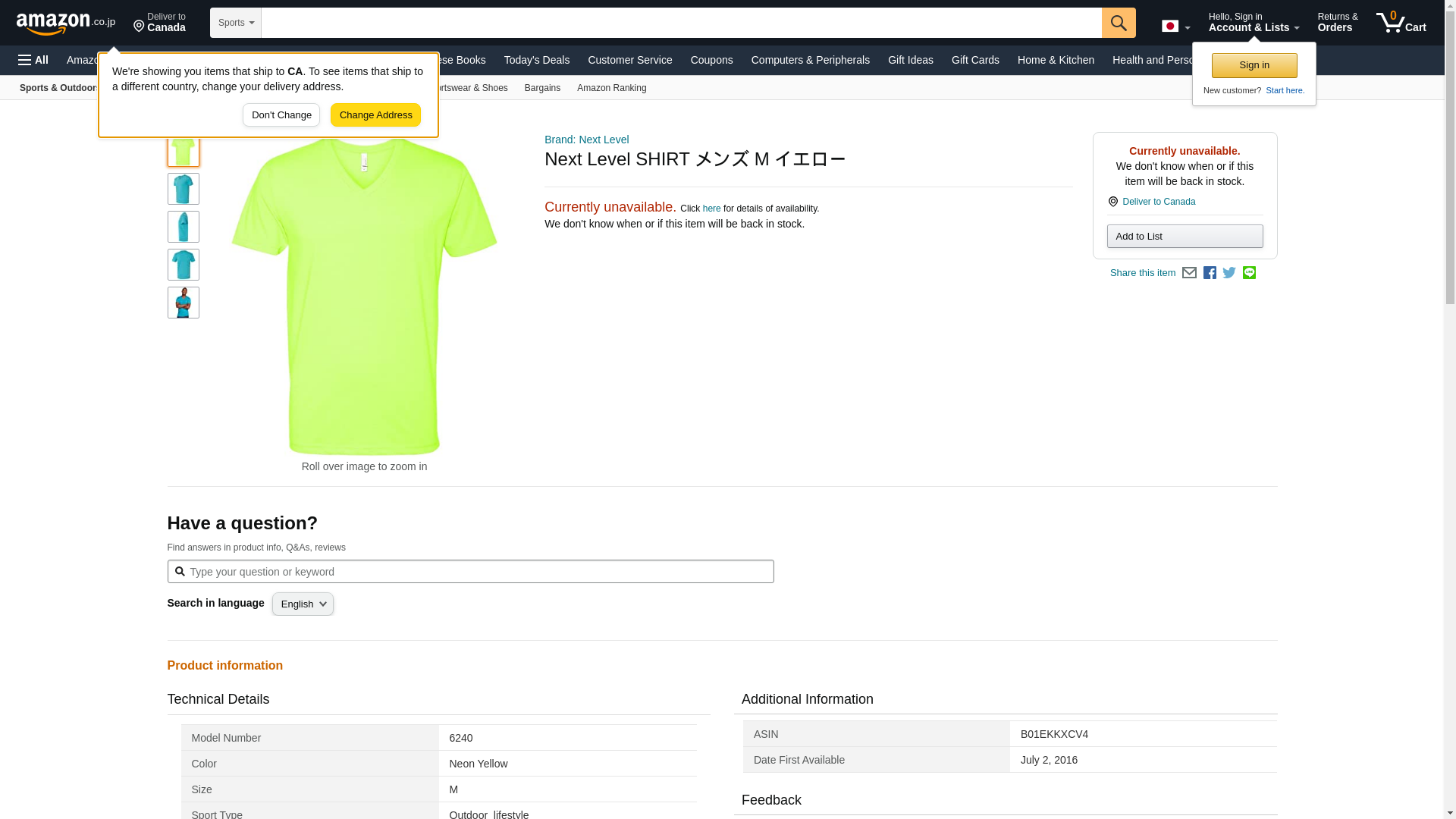Open the shopping cart icon
This screenshot has width=1456, height=819.
point(1401,23)
